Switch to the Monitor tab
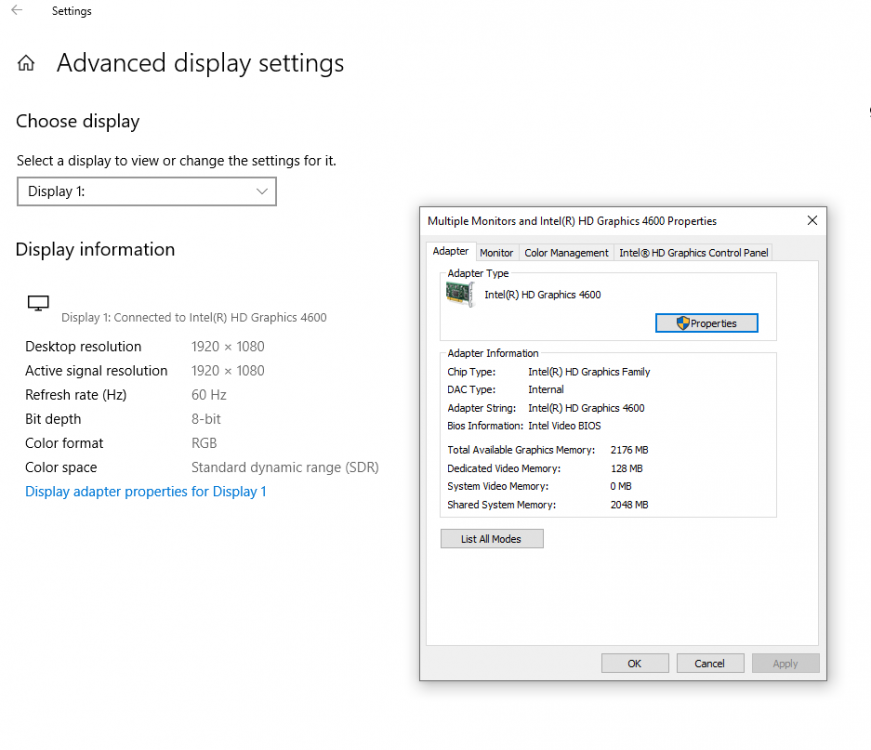The image size is (871, 750). click(496, 253)
